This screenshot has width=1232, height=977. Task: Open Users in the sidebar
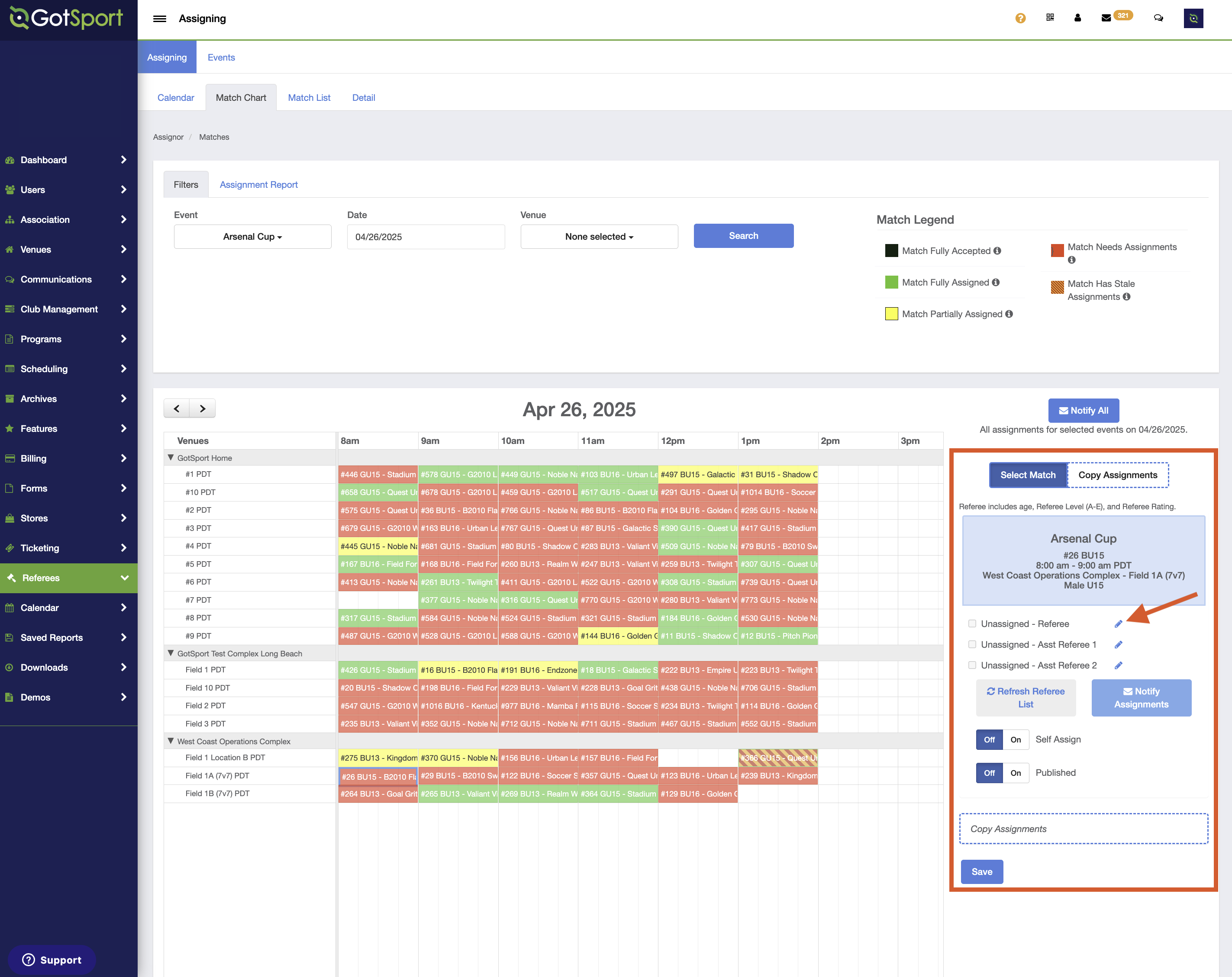[68, 190]
